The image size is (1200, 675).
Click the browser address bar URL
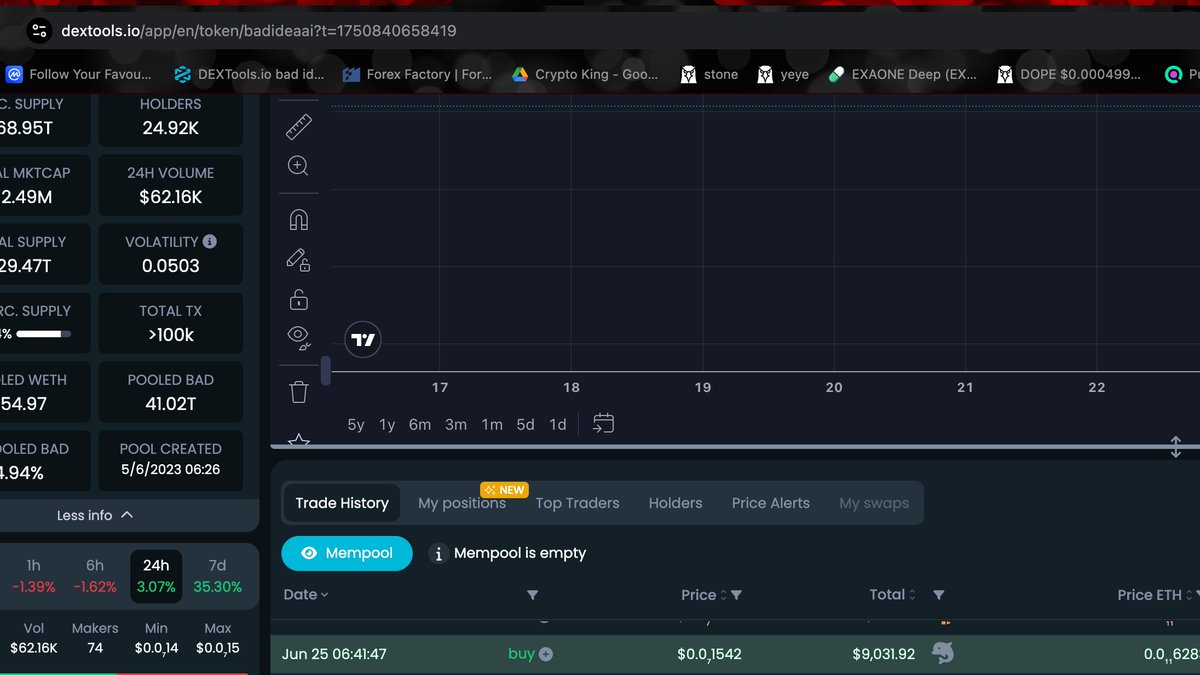point(259,31)
